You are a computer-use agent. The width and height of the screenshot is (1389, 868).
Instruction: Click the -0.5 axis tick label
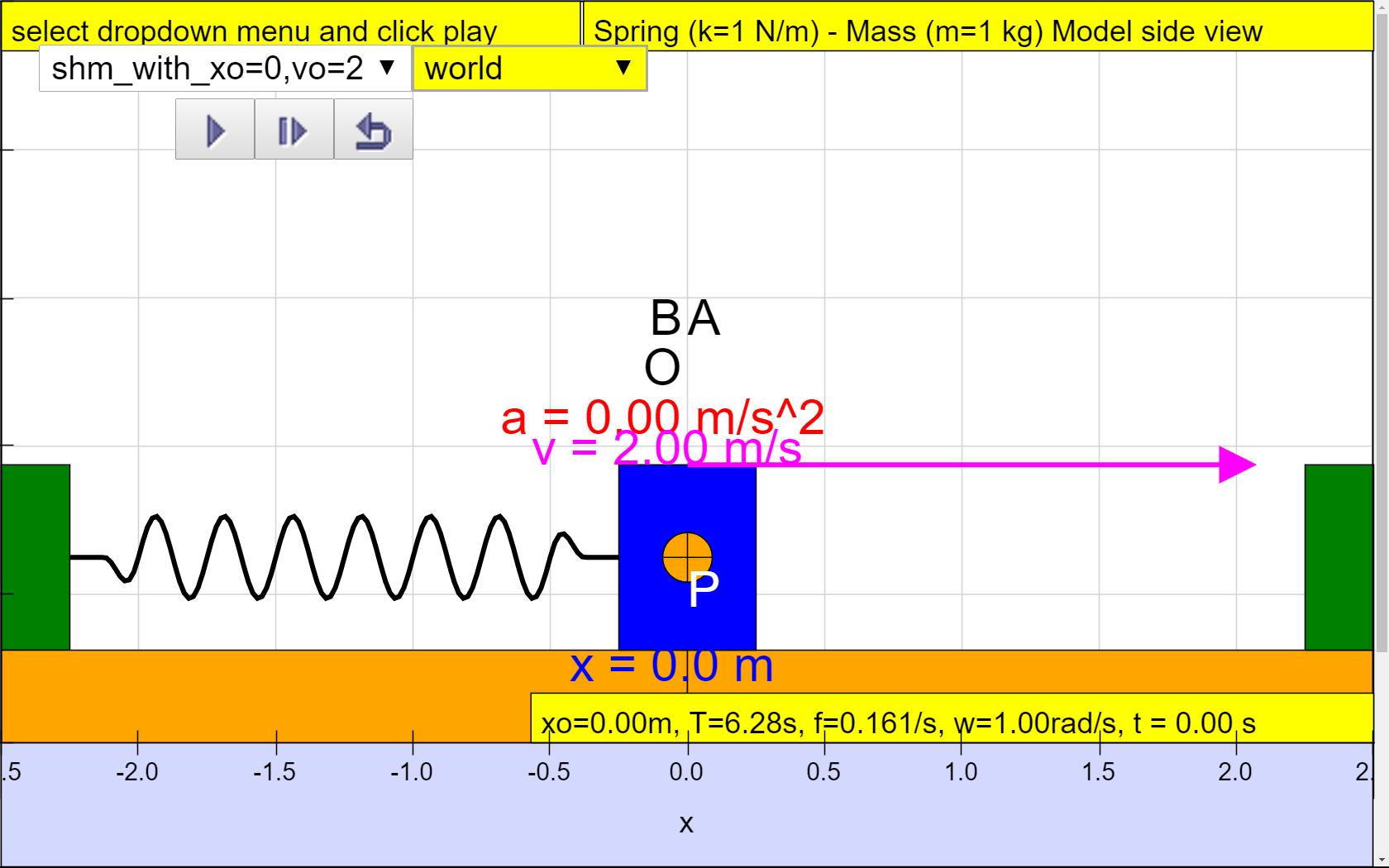[549, 771]
